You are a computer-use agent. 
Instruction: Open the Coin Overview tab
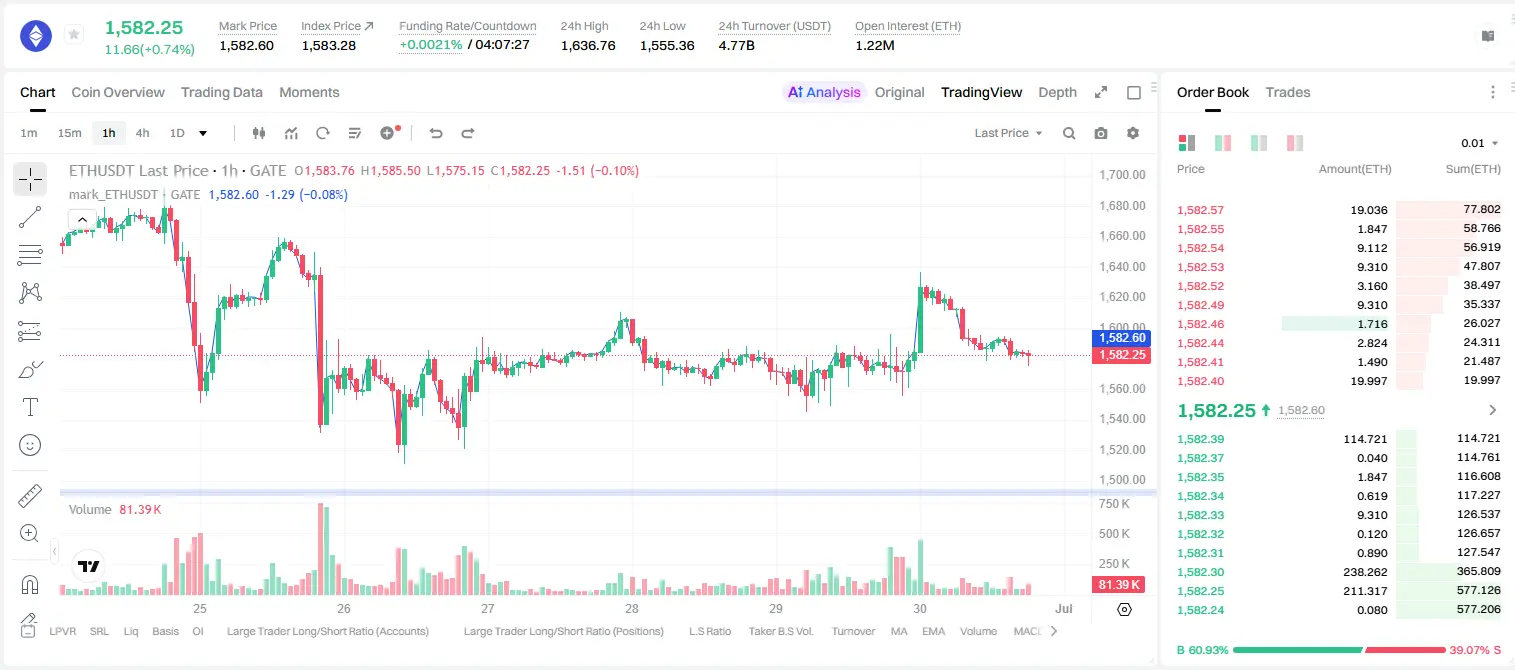[118, 92]
